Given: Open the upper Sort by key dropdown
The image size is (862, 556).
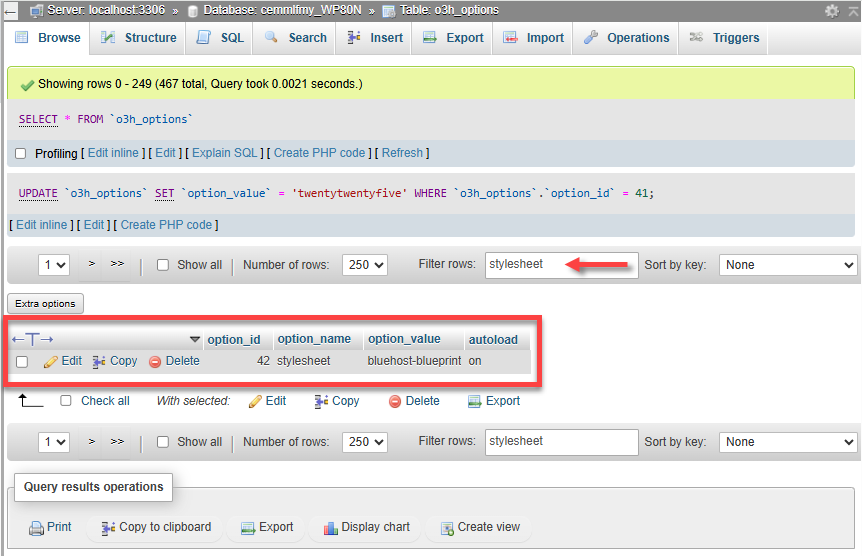Looking at the screenshot, I should pos(788,265).
